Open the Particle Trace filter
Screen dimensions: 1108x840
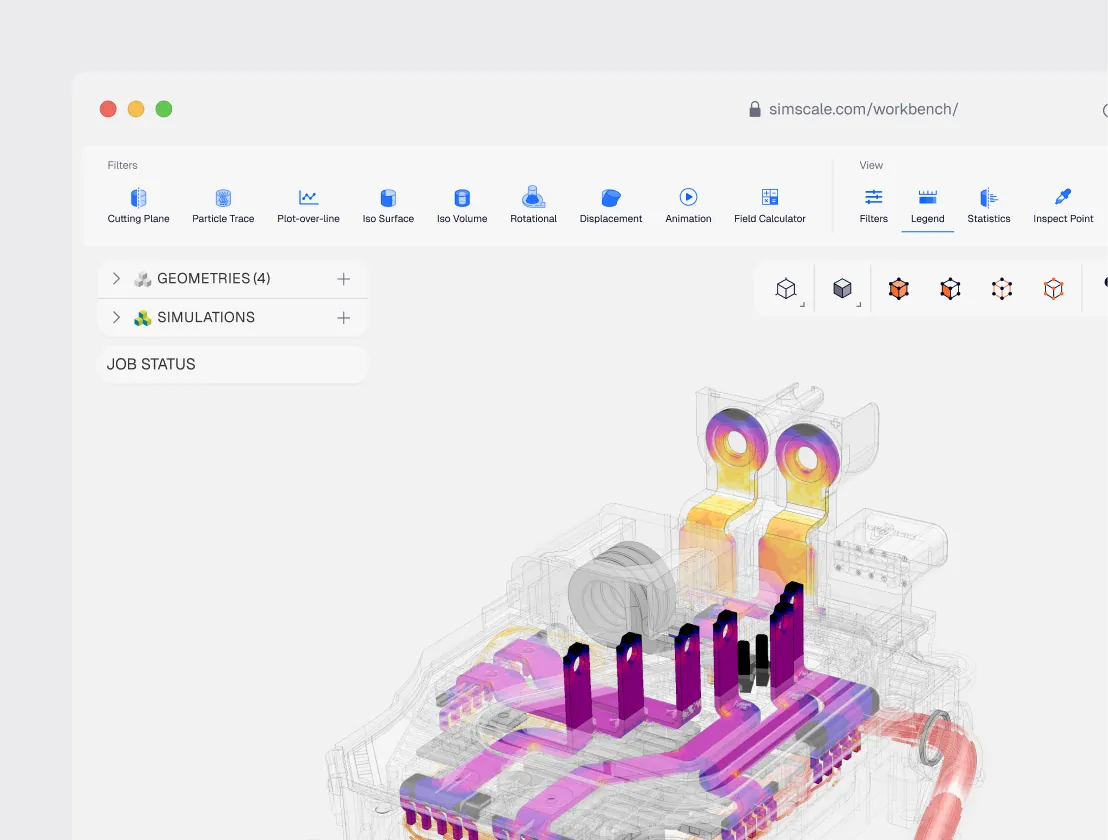click(x=223, y=206)
